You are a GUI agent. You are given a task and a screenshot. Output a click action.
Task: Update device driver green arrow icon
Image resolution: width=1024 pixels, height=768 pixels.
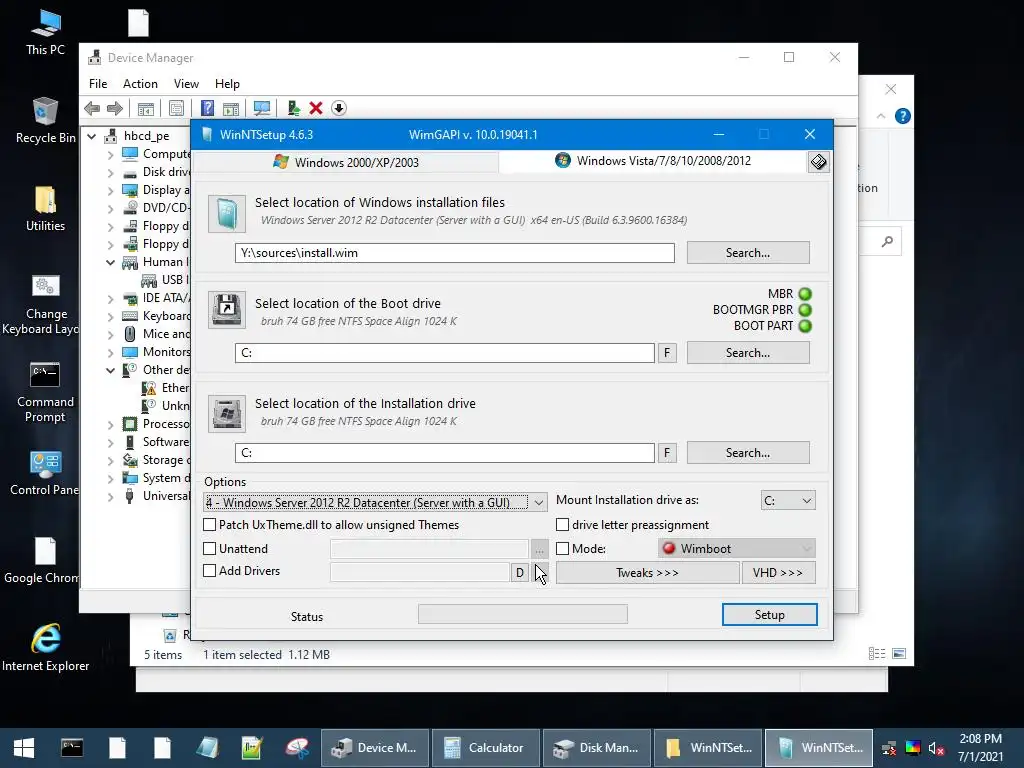(x=293, y=108)
